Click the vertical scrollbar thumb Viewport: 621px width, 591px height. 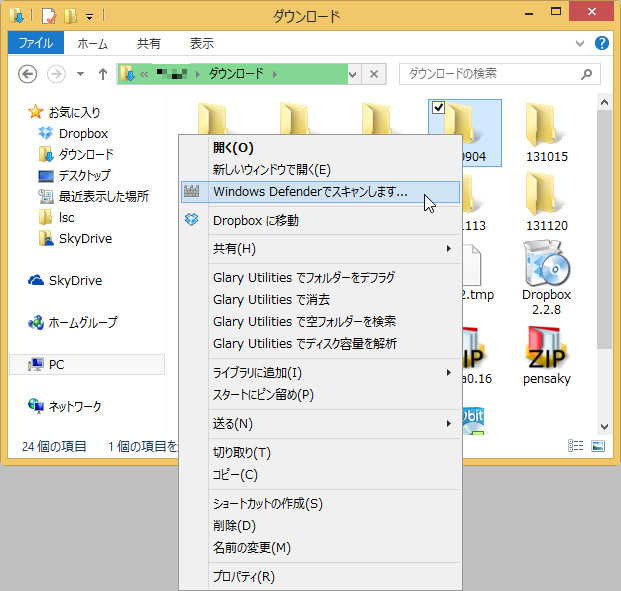coord(604,230)
